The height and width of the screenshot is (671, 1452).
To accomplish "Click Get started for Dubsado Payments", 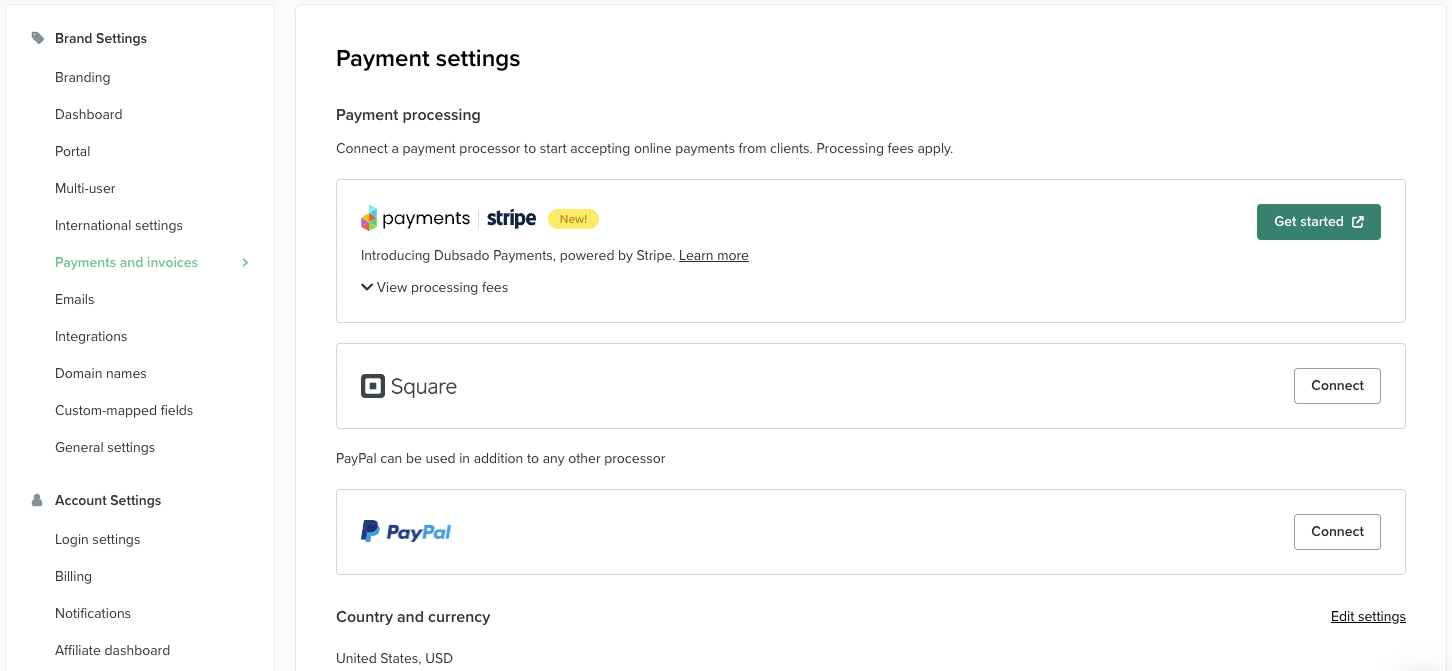I will pyautogui.click(x=1318, y=221).
